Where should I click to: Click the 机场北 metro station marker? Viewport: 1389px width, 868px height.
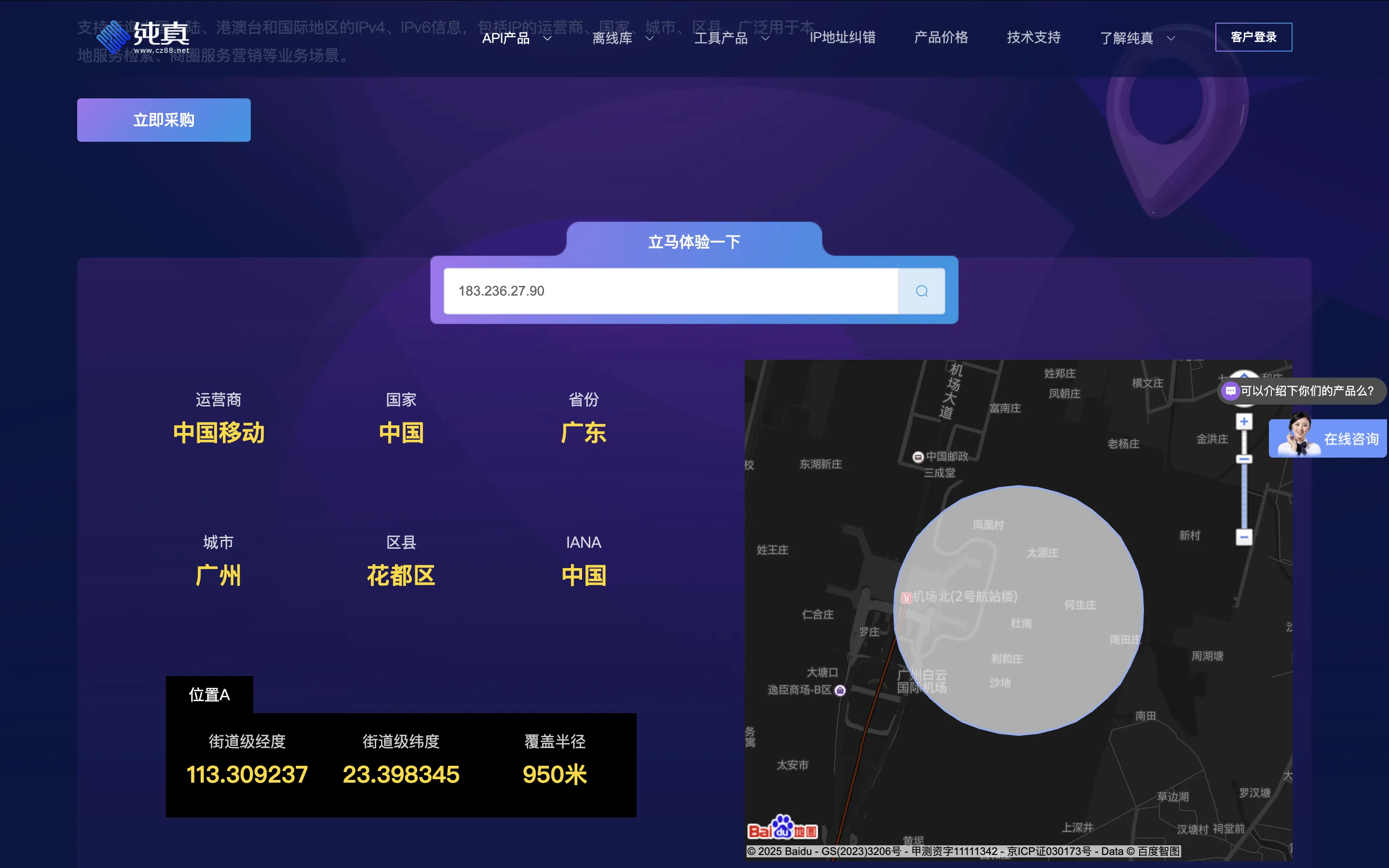pos(906,597)
